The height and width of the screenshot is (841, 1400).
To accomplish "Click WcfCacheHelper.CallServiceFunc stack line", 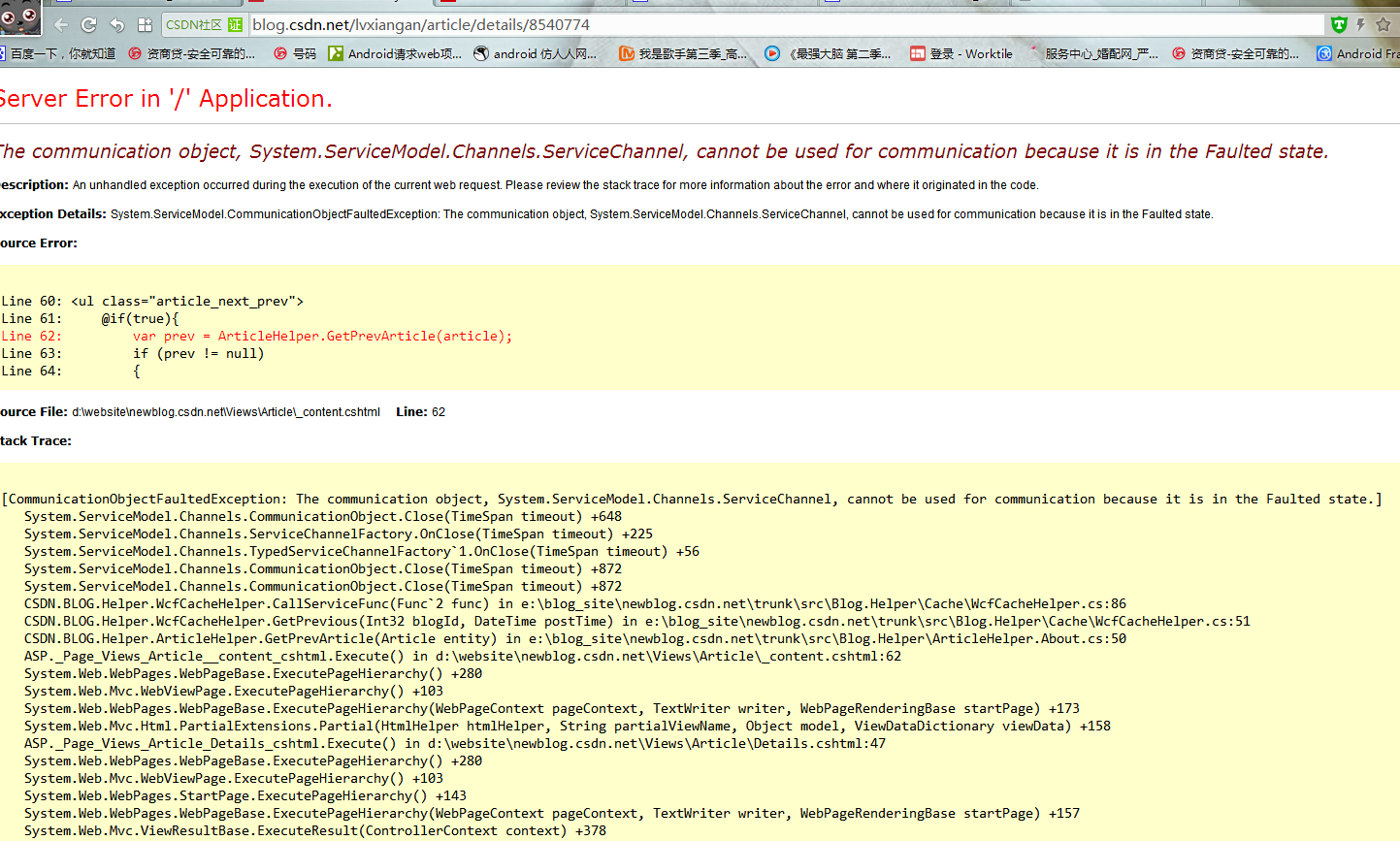I will (x=575, y=603).
